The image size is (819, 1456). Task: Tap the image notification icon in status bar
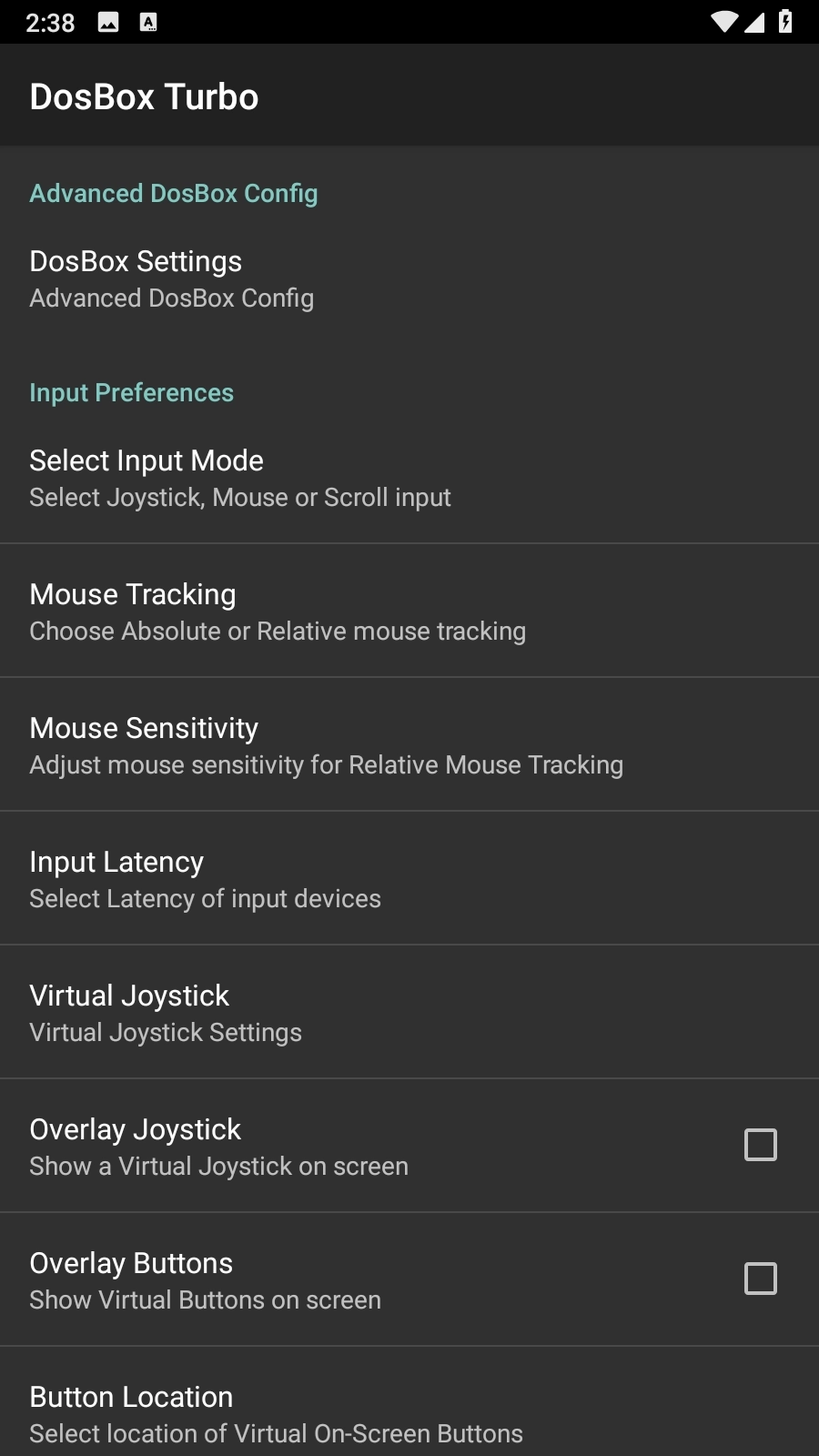108,23
